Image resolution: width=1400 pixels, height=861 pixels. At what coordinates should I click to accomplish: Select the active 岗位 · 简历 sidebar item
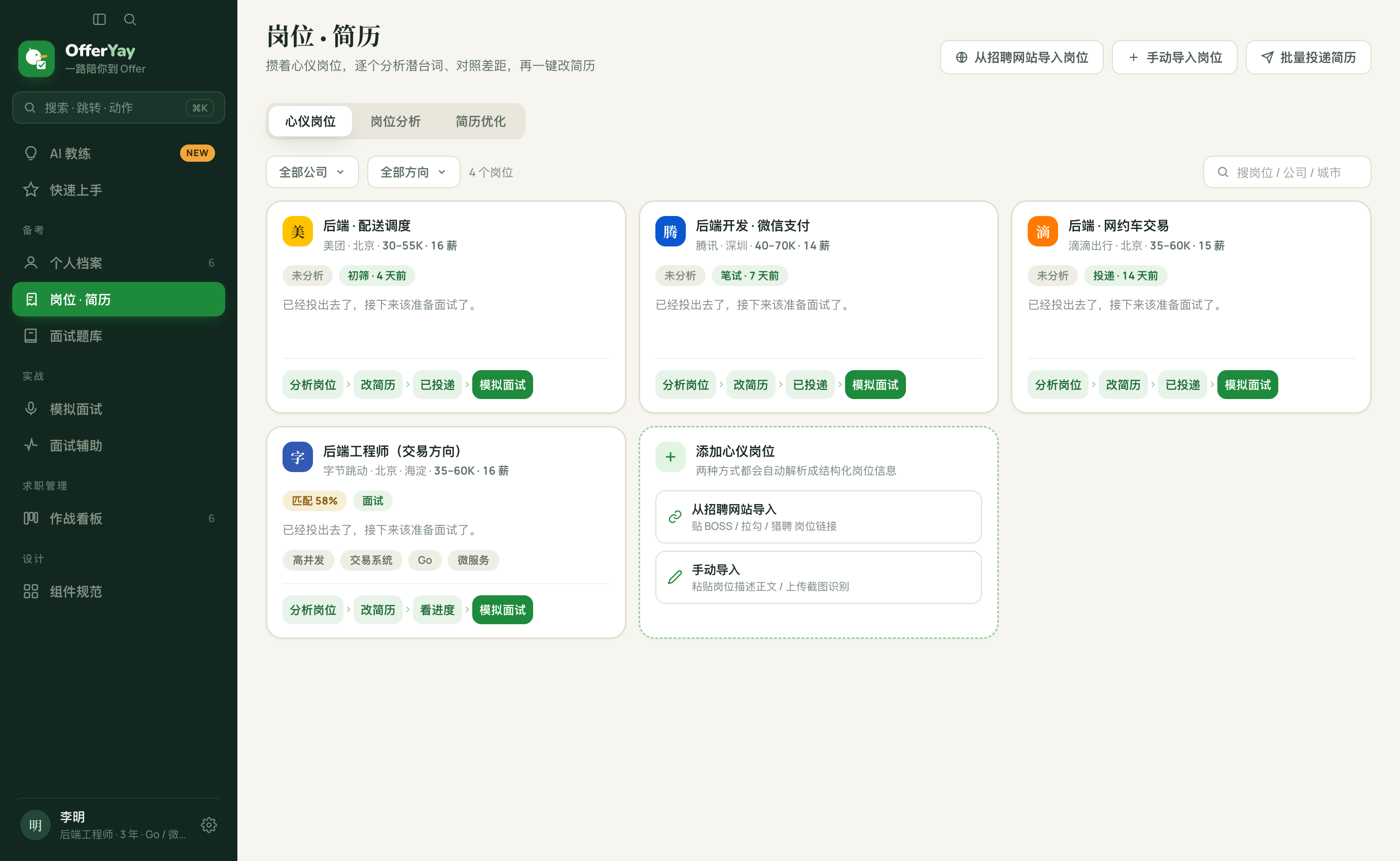[x=119, y=299]
